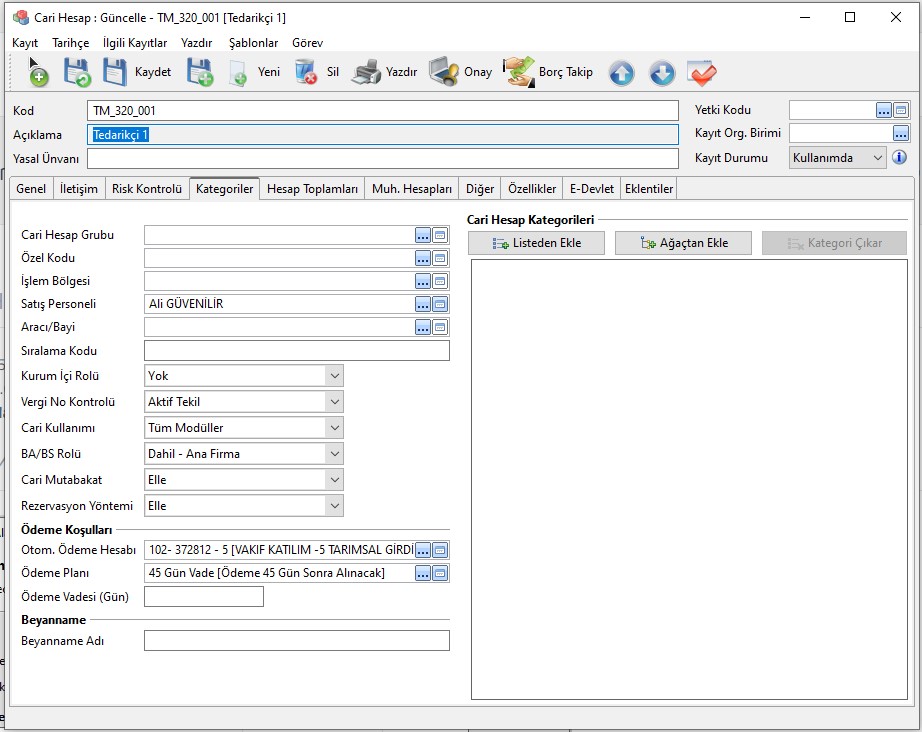922x732 pixels.
Task: Open the Vergi No Kontrolü dropdown
Action: pyautogui.click(x=334, y=402)
